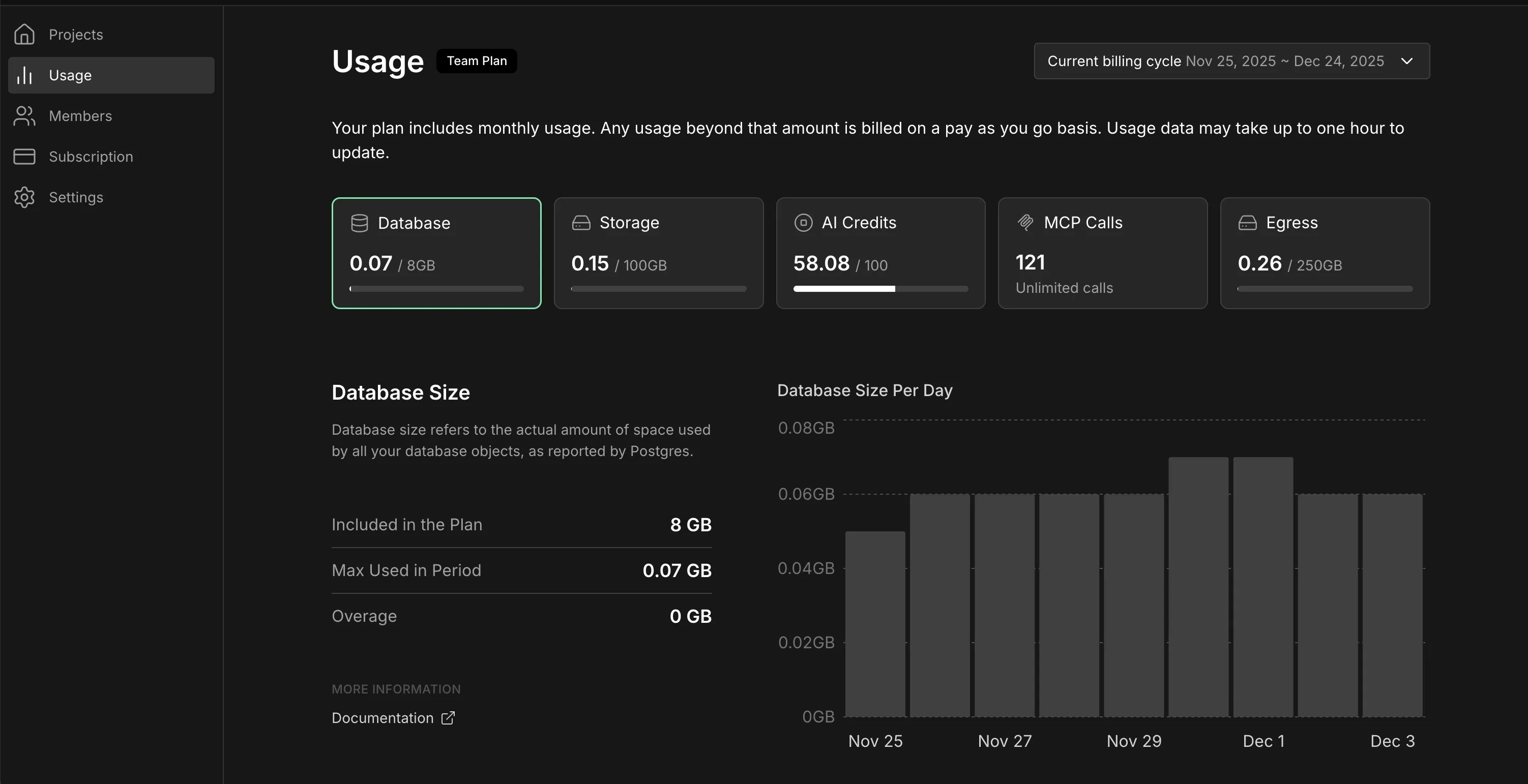
Task: Navigate to the Members page
Action: [x=81, y=115]
